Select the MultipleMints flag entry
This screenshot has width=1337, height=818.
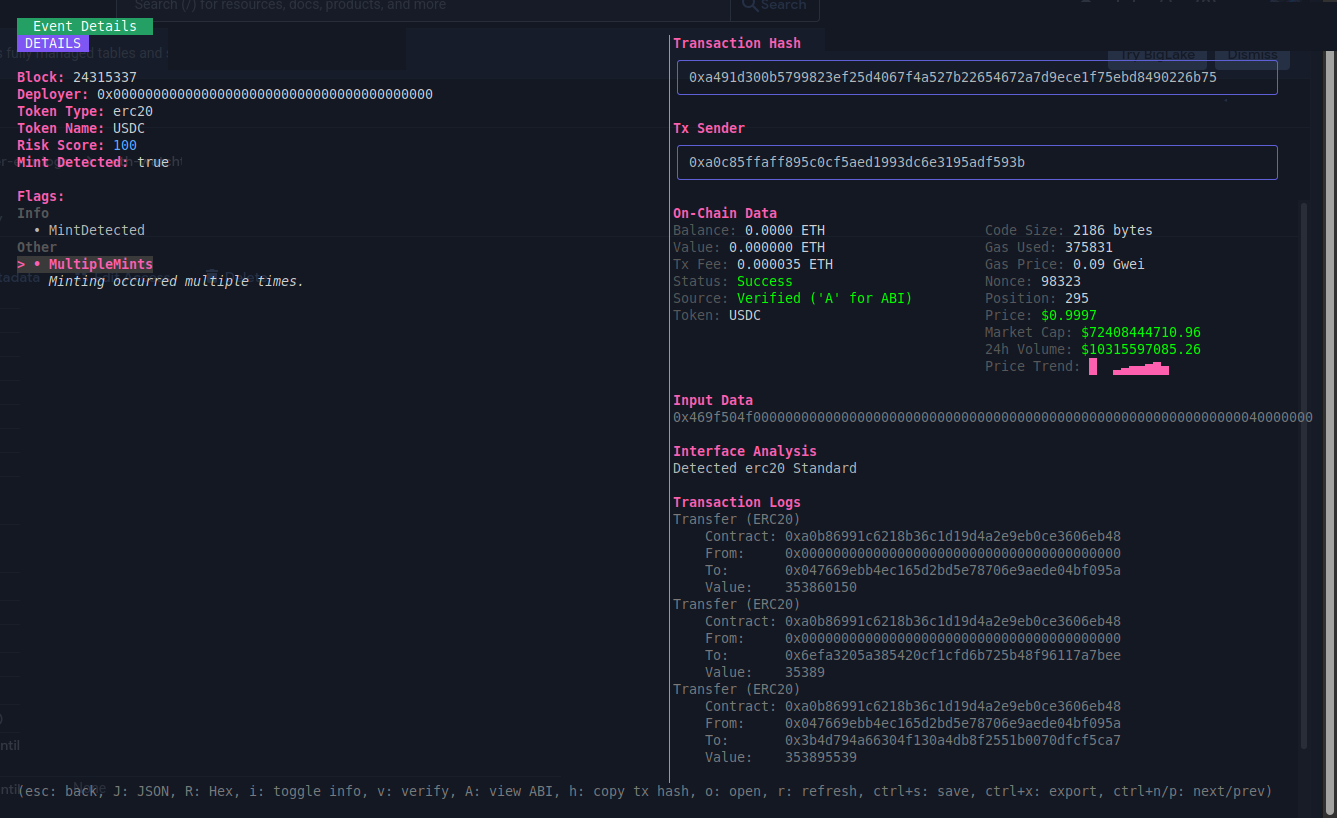tap(101, 264)
